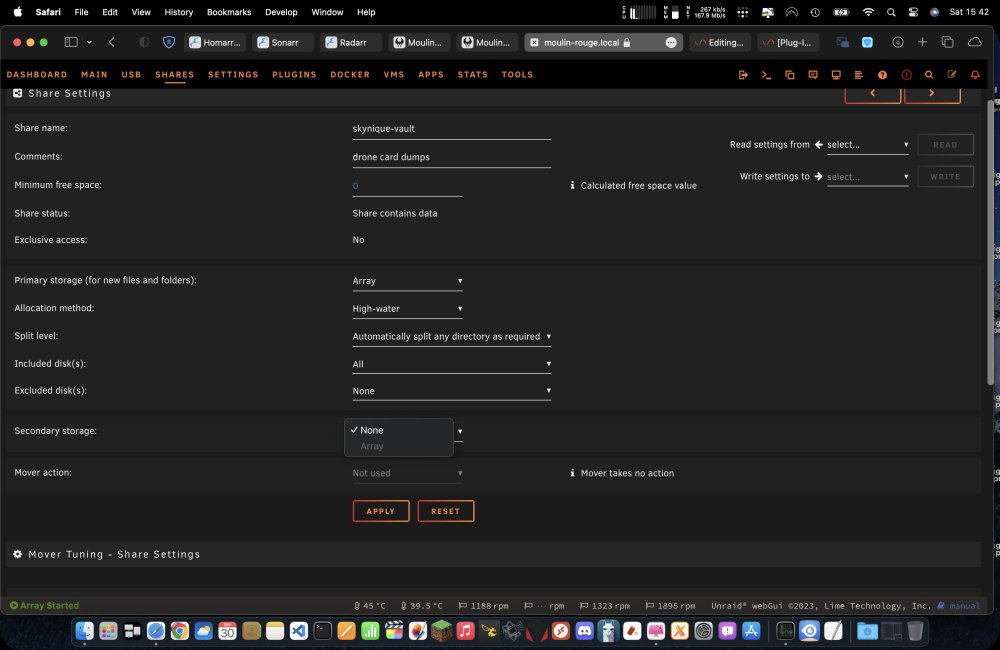The height and width of the screenshot is (650, 1000).
Task: Open Safari Develop menu
Action: 281,12
